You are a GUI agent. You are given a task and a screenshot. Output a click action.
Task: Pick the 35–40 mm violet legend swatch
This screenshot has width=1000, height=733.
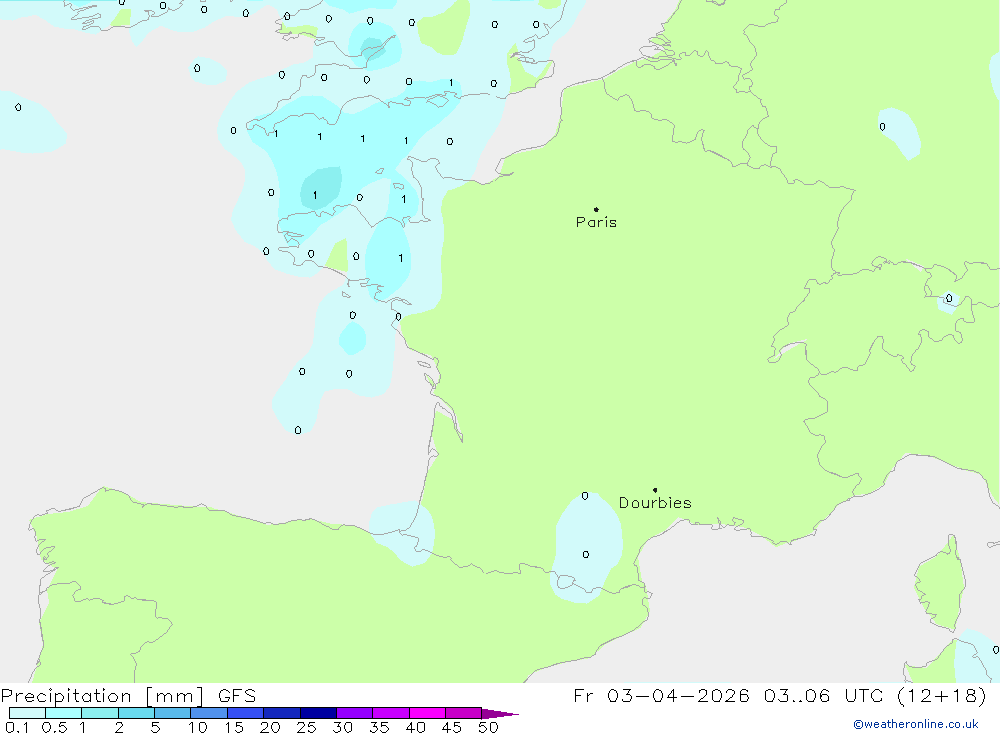[x=391, y=713]
